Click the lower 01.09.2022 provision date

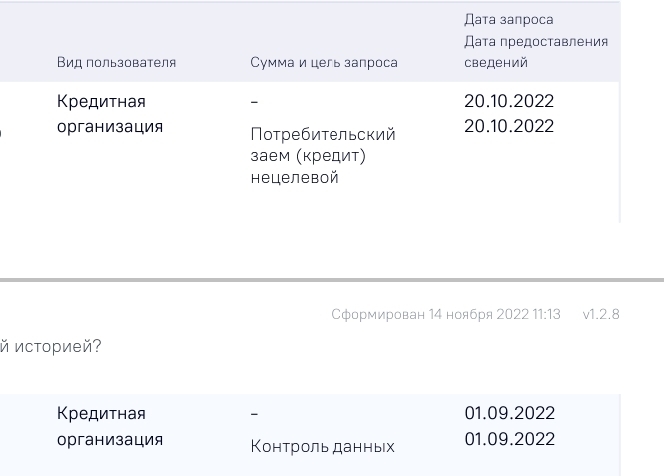pyautogui.click(x=509, y=439)
